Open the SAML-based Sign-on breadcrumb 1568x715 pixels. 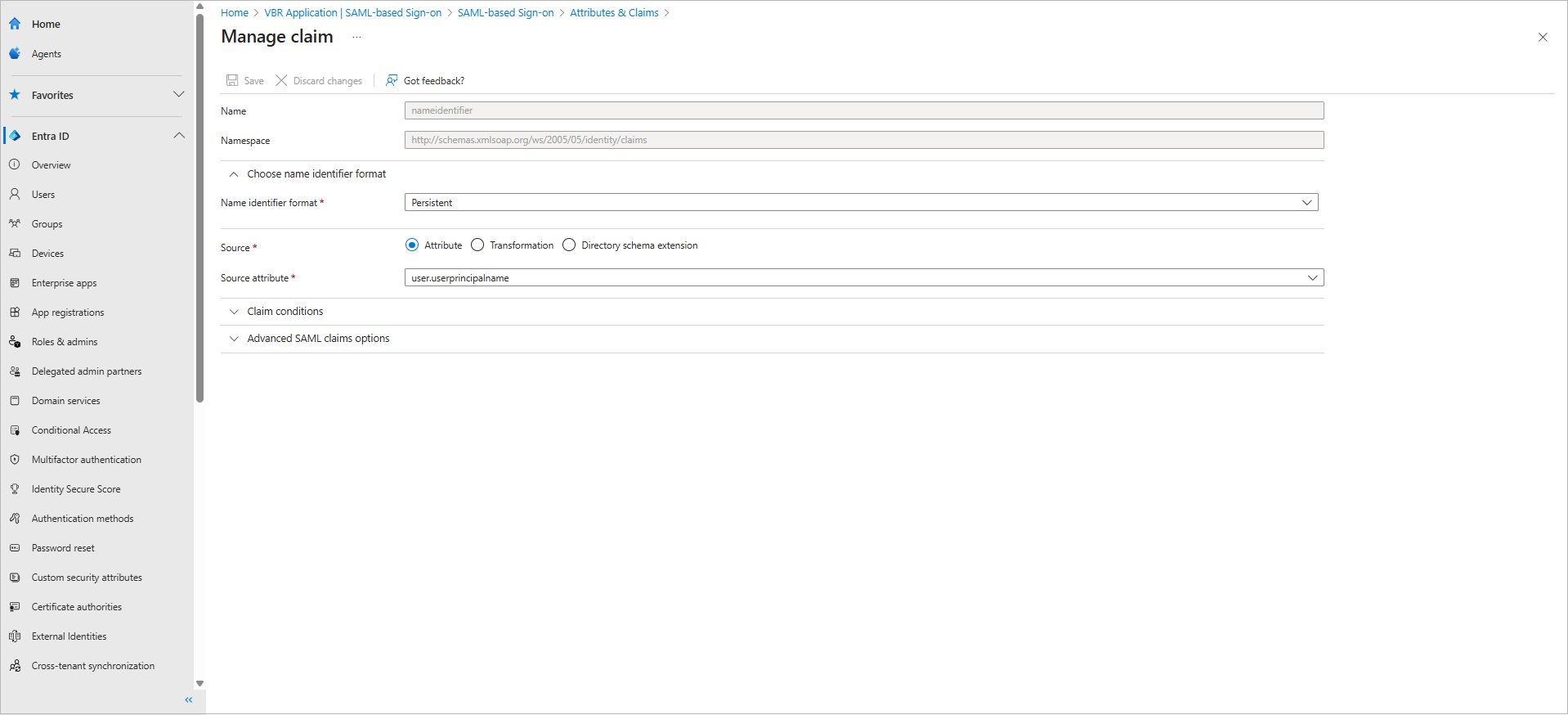coord(505,12)
